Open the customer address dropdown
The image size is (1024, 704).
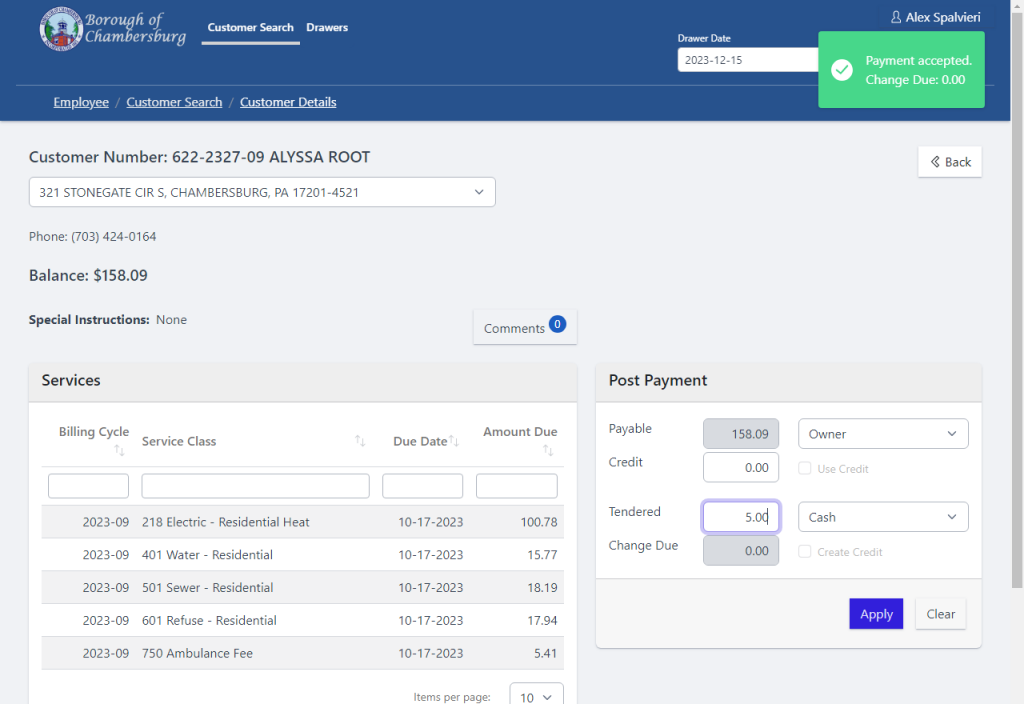(480, 191)
